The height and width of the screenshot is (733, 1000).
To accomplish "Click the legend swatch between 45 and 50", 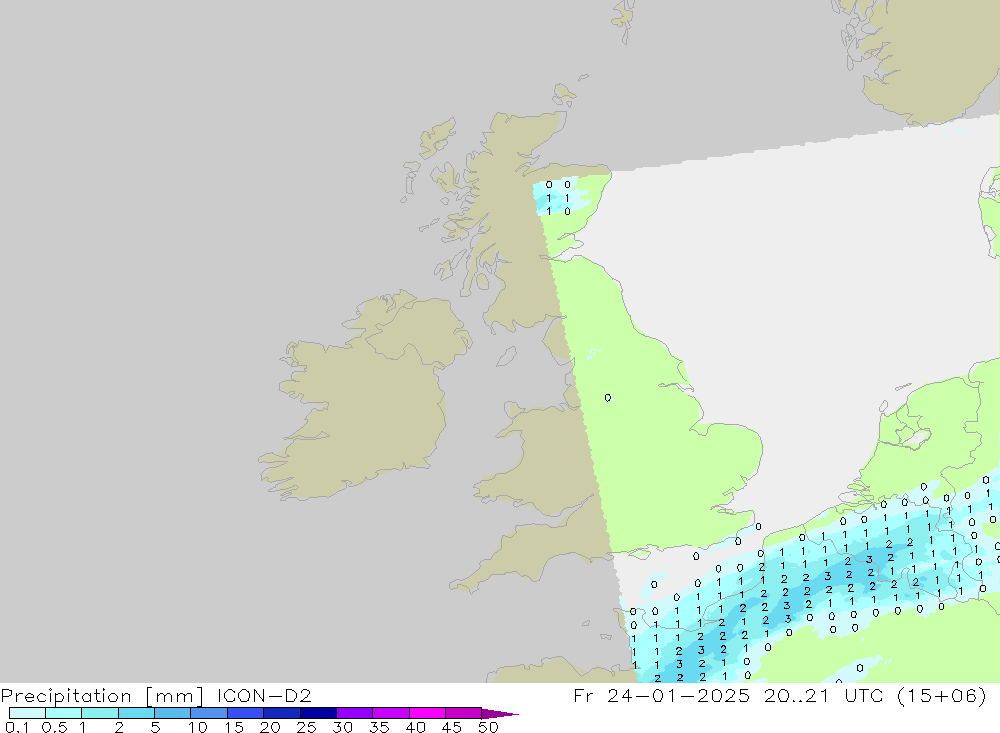I will pos(464,713).
